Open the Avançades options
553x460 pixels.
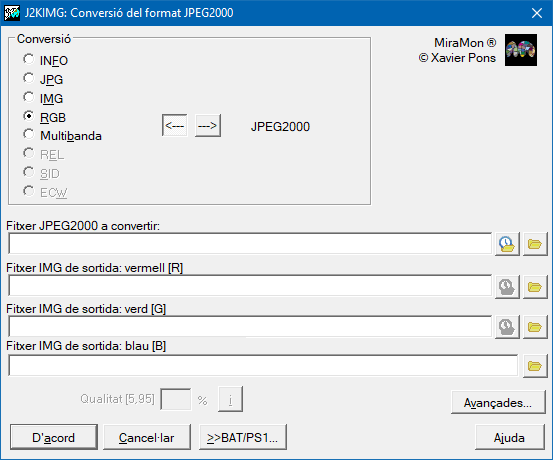click(x=498, y=402)
